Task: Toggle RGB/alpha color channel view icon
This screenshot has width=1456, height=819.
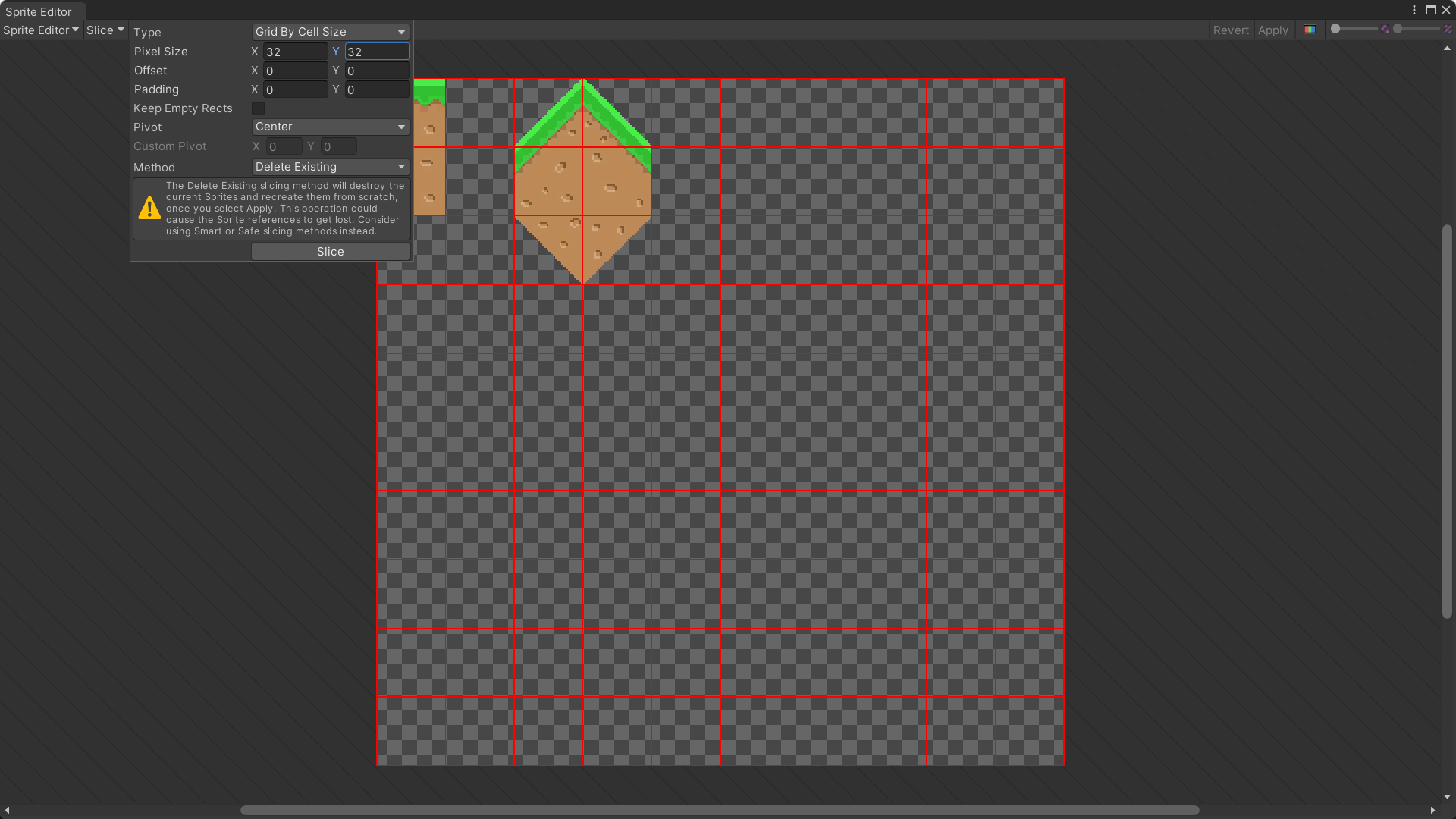Action: (x=1310, y=30)
